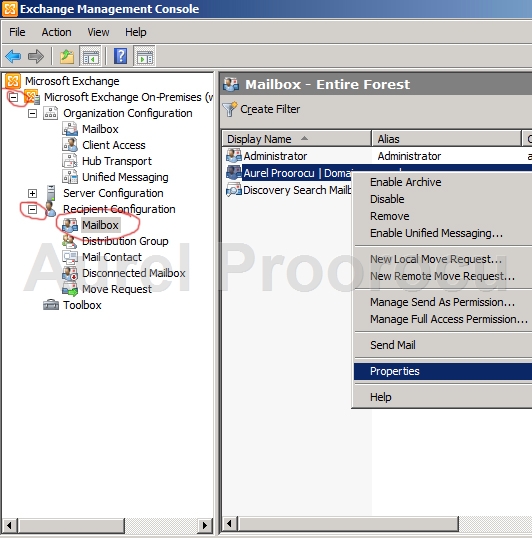Click the results pane horizontal scrollbar thumb
This screenshot has height=538, width=532.
pyautogui.click(x=348, y=524)
